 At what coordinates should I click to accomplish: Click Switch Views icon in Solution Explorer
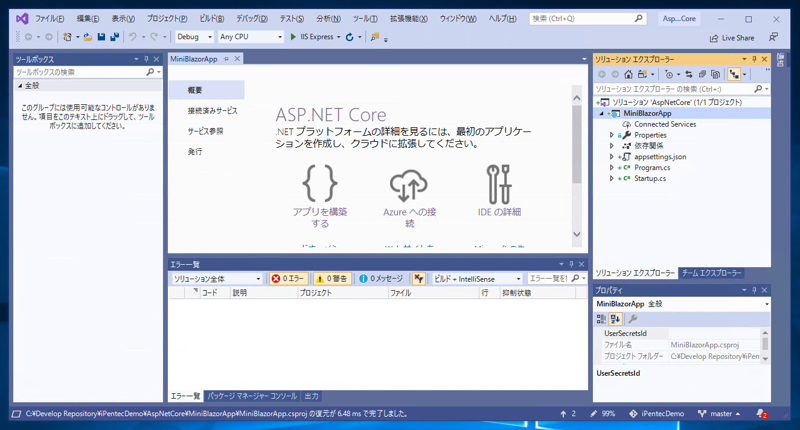642,74
